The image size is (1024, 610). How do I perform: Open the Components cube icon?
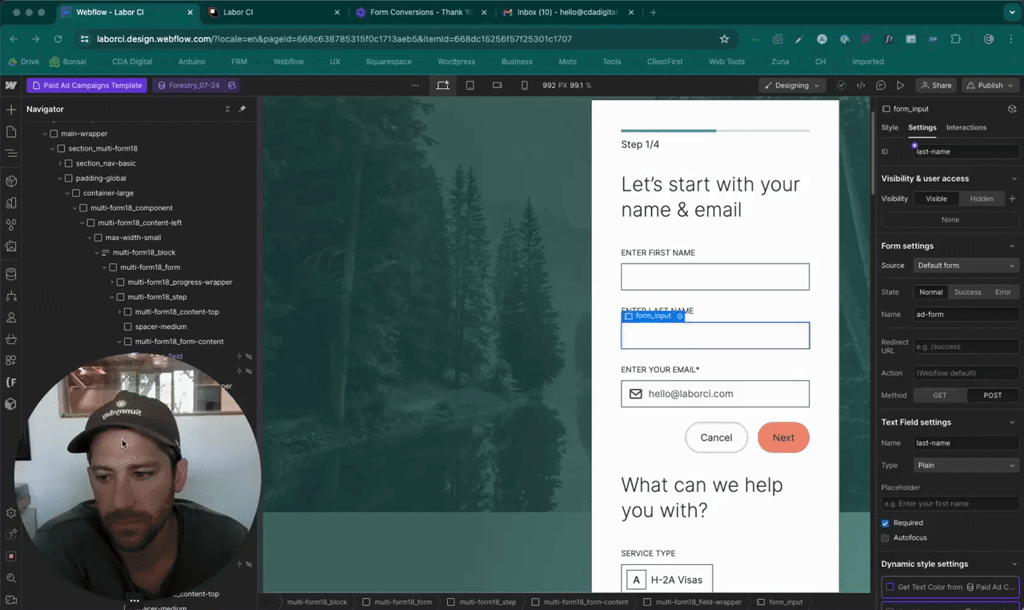tap(11, 181)
